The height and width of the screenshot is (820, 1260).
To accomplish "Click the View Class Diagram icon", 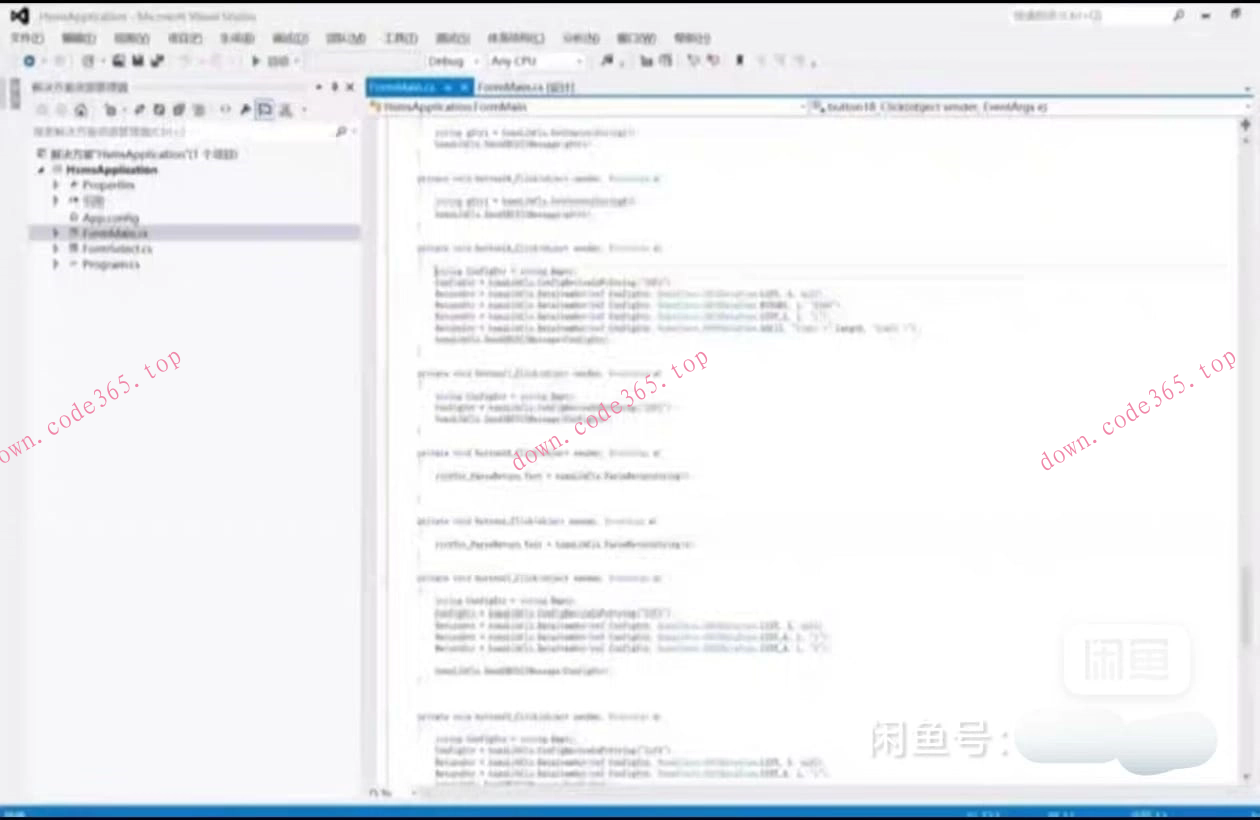I will tap(285, 110).
